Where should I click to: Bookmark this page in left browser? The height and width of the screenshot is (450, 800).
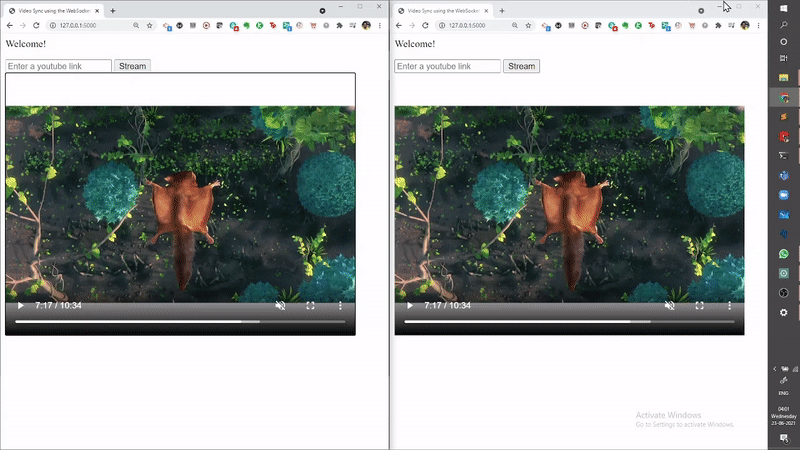(x=149, y=26)
